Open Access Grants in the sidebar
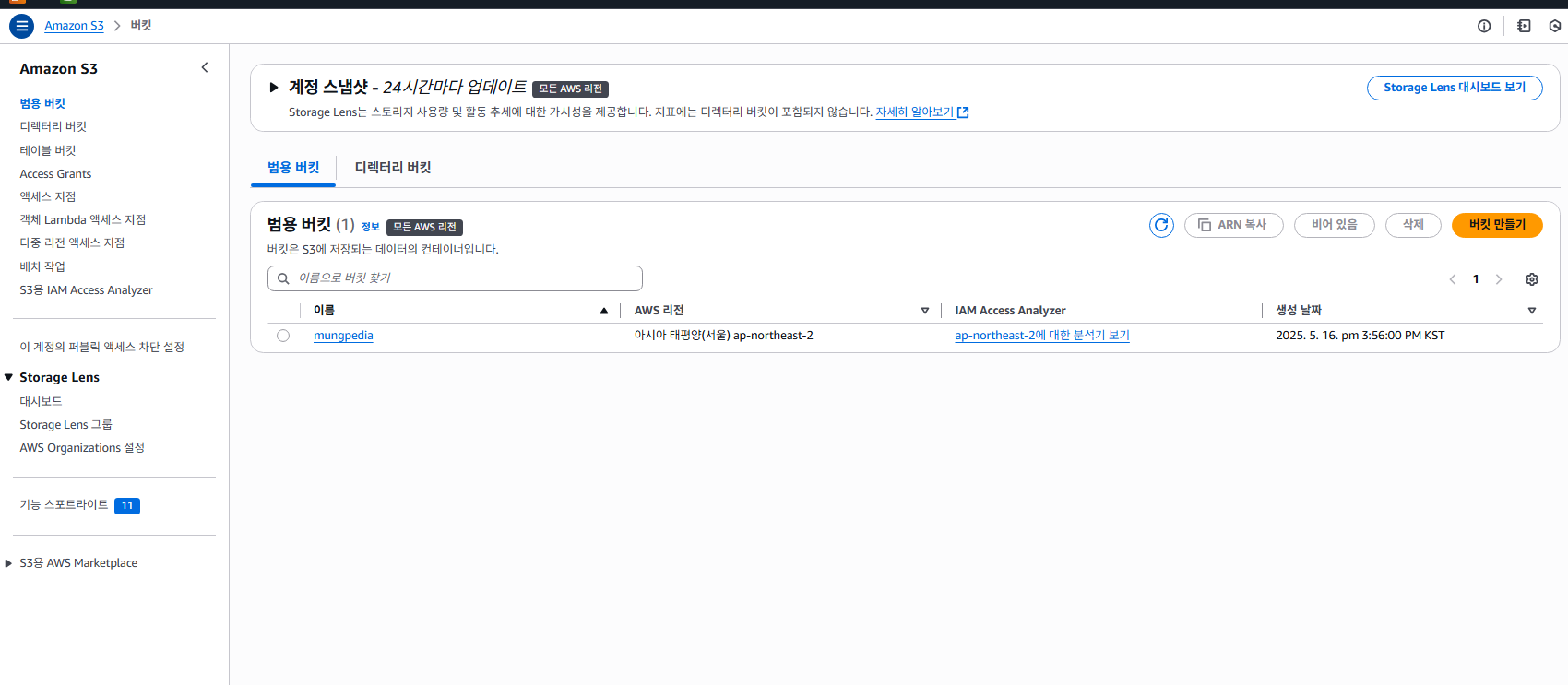The width and height of the screenshot is (1568, 685). coord(55,173)
